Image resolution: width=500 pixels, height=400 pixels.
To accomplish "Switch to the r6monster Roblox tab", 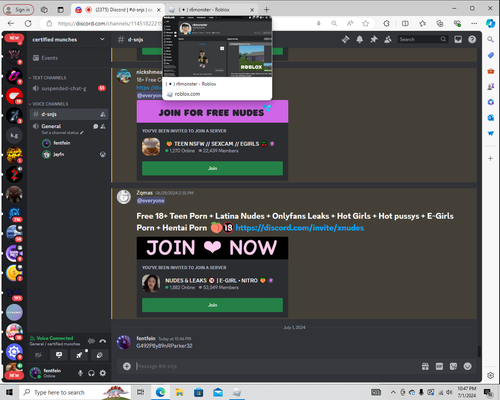I will pyautogui.click(x=211, y=10).
